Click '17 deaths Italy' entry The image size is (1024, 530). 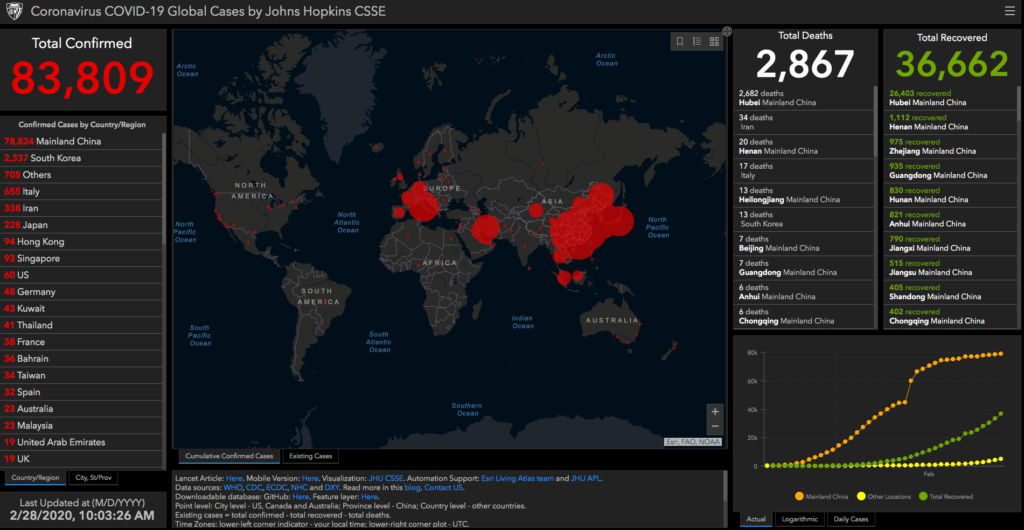(x=804, y=170)
